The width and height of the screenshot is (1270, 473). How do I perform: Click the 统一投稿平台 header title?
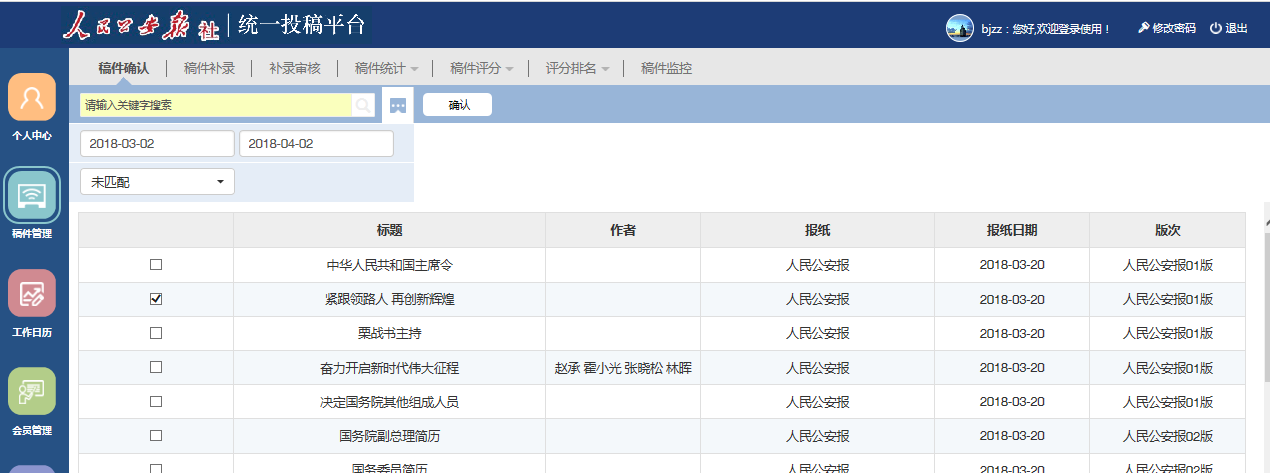pyautogui.click(x=302, y=26)
